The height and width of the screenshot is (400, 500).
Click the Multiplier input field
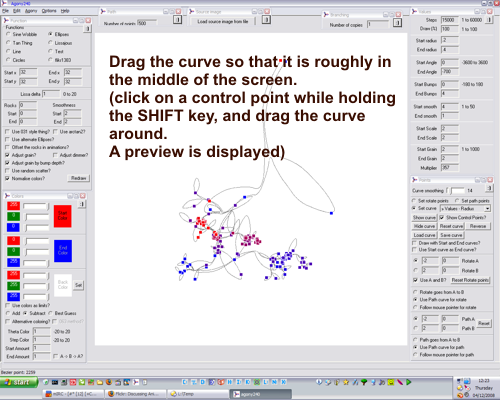pos(450,168)
